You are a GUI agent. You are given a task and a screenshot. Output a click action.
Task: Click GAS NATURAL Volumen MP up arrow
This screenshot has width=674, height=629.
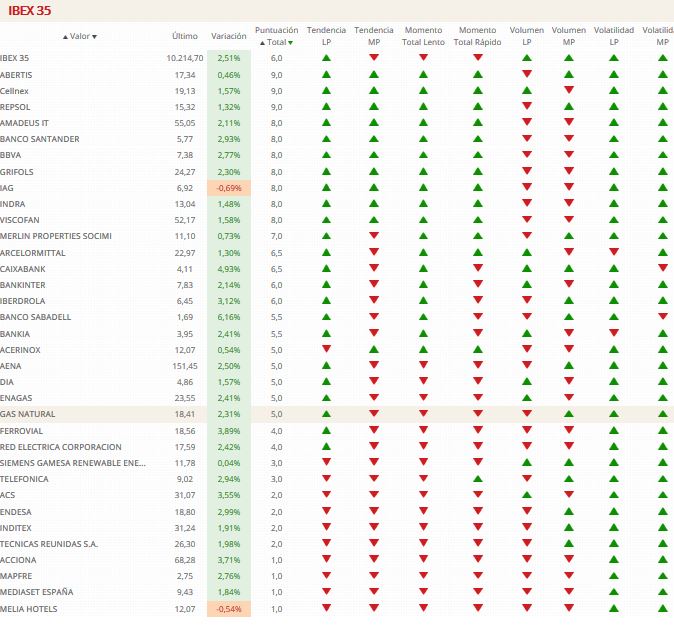[569, 414]
